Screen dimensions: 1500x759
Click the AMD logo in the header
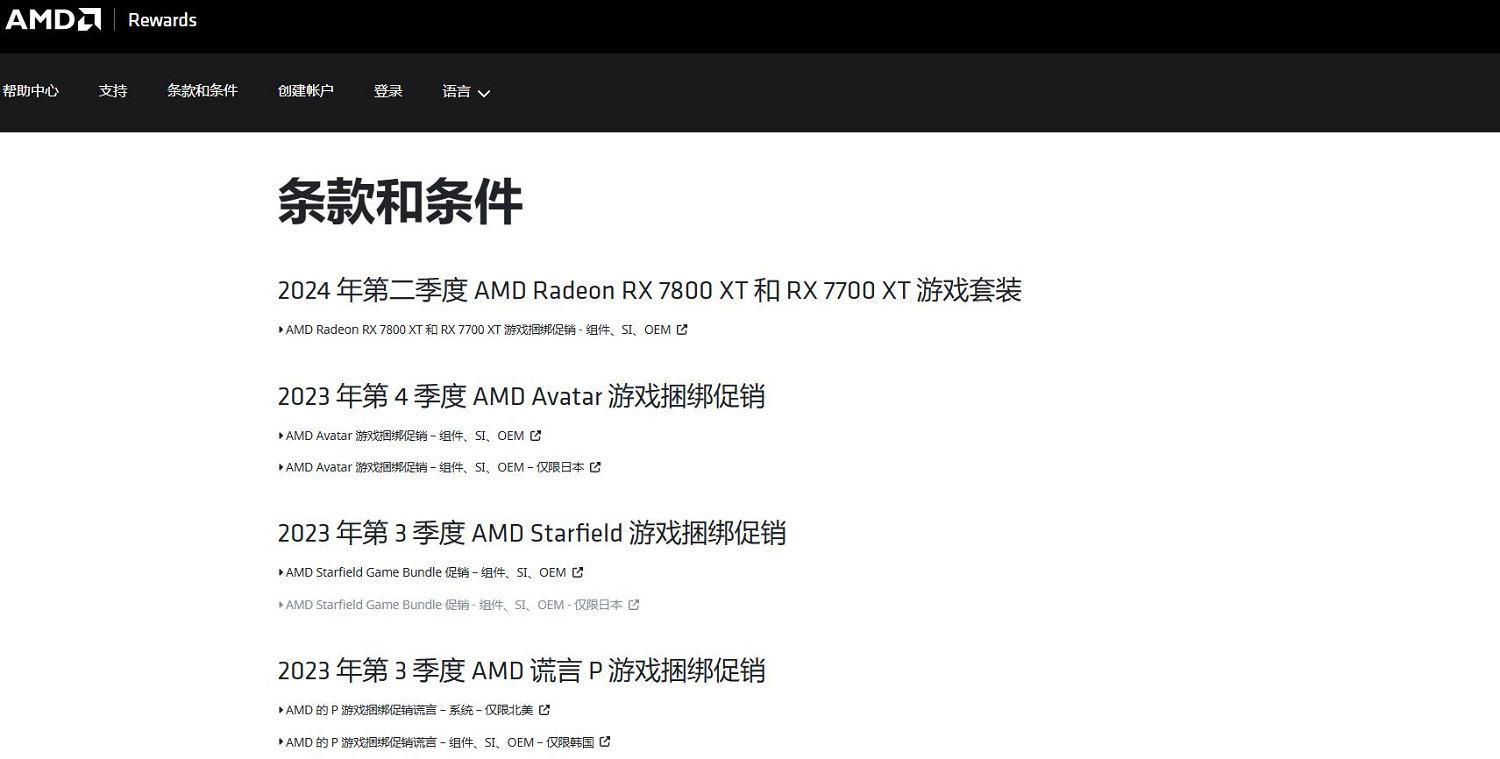53,18
